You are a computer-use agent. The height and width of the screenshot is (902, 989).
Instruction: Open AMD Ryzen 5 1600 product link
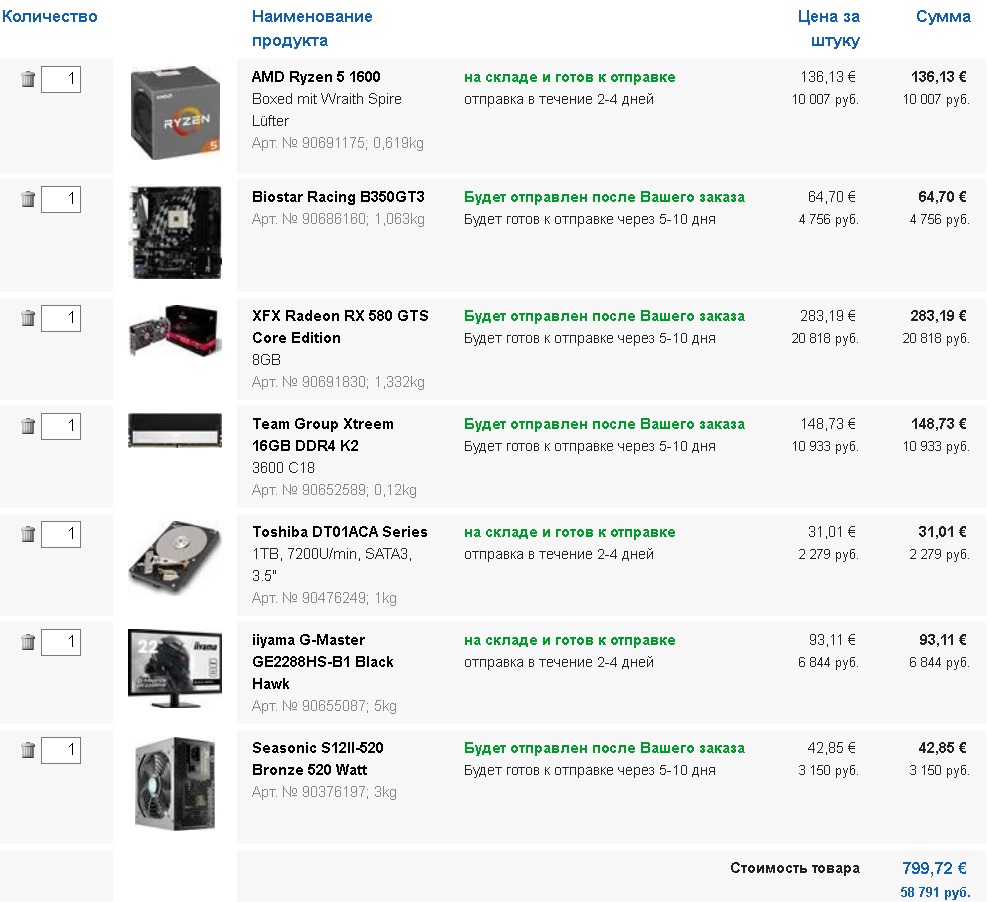[x=316, y=77]
